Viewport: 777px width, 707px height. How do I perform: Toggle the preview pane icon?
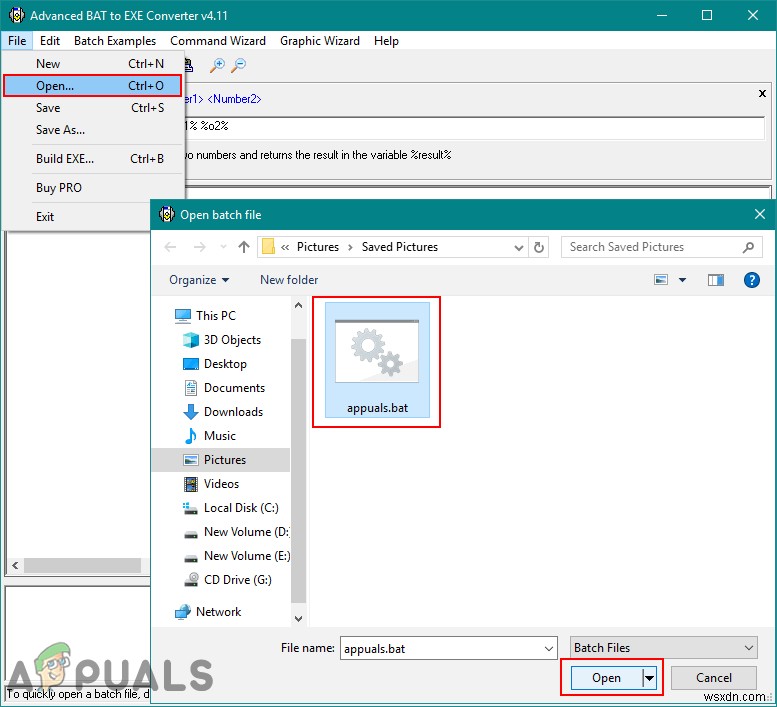(x=716, y=280)
